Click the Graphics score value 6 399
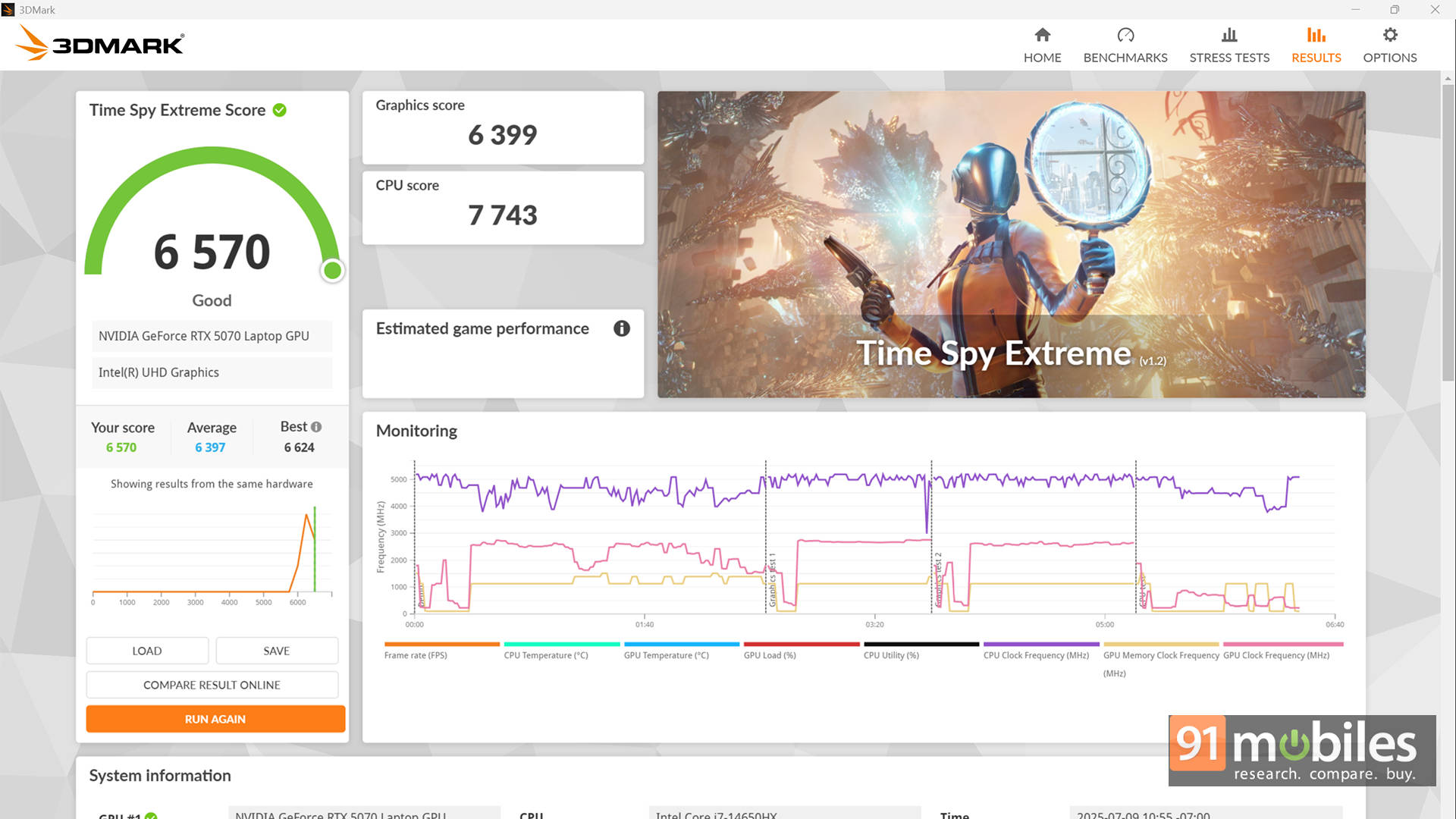This screenshot has width=1456, height=819. tap(502, 135)
